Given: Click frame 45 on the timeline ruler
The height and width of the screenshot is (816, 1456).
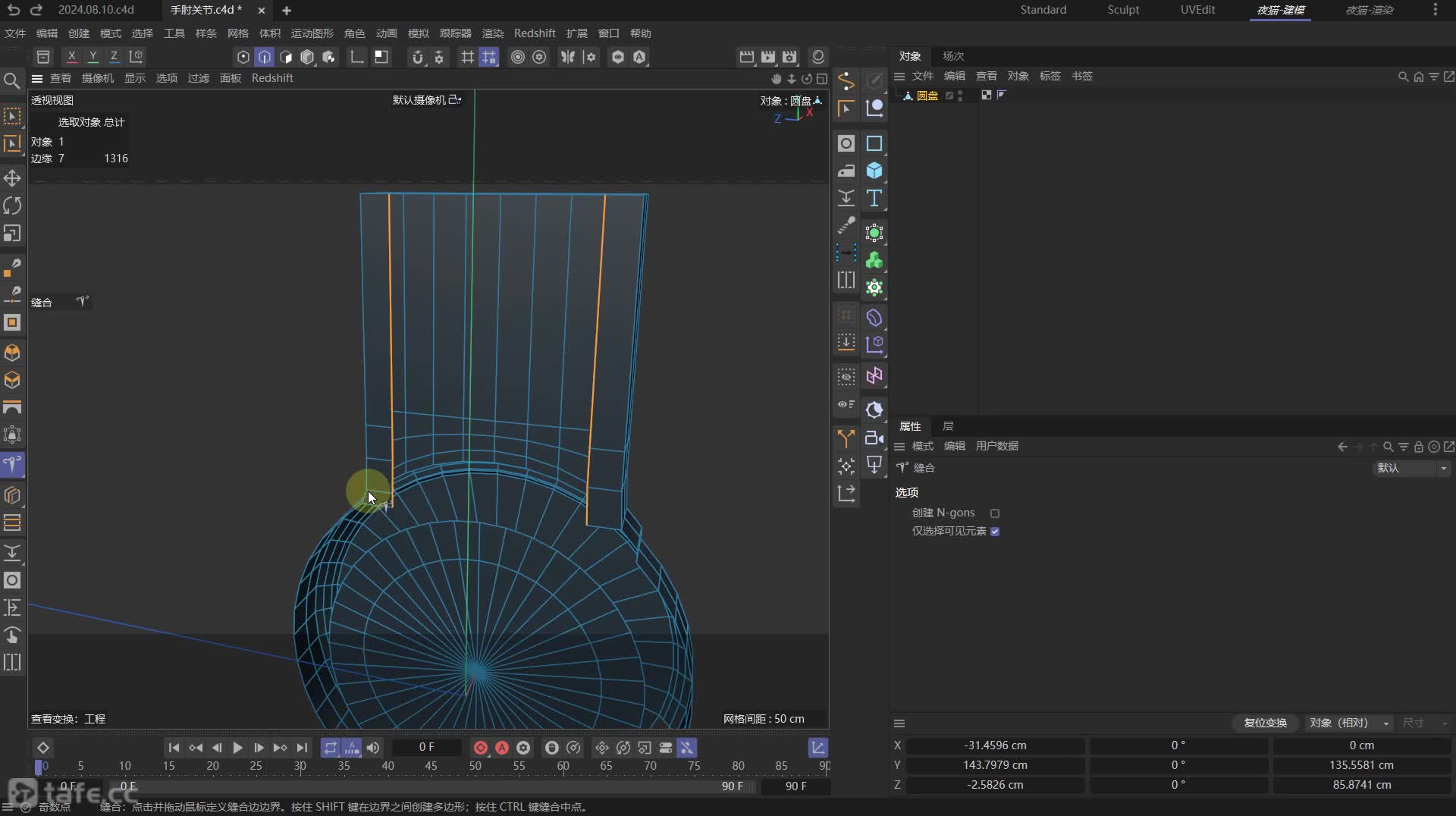Looking at the screenshot, I should [431, 766].
